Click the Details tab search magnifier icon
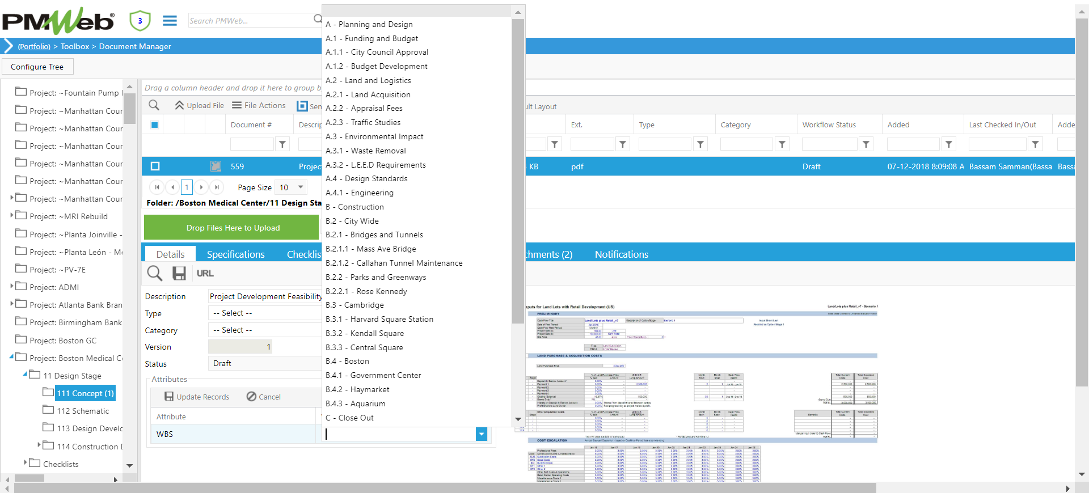1089x493 pixels. click(x=155, y=274)
